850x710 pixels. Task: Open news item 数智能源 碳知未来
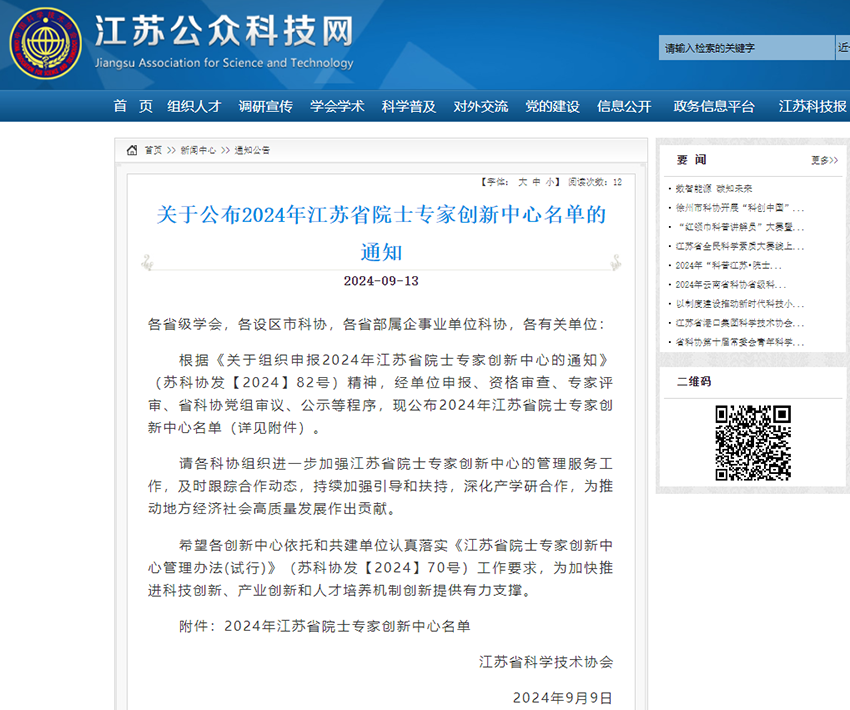click(713, 189)
